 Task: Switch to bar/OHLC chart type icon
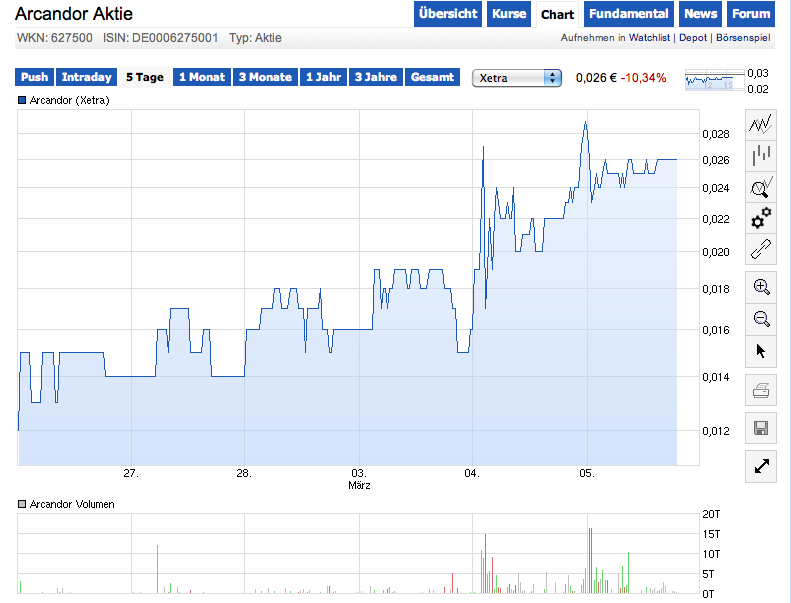[x=761, y=155]
